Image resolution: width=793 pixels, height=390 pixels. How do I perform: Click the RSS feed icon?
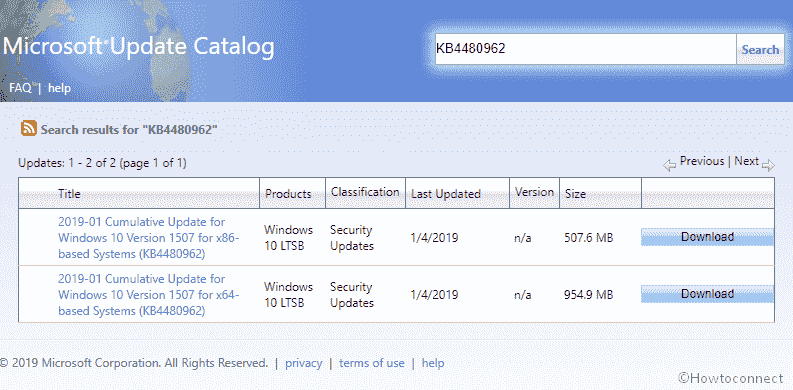click(29, 128)
